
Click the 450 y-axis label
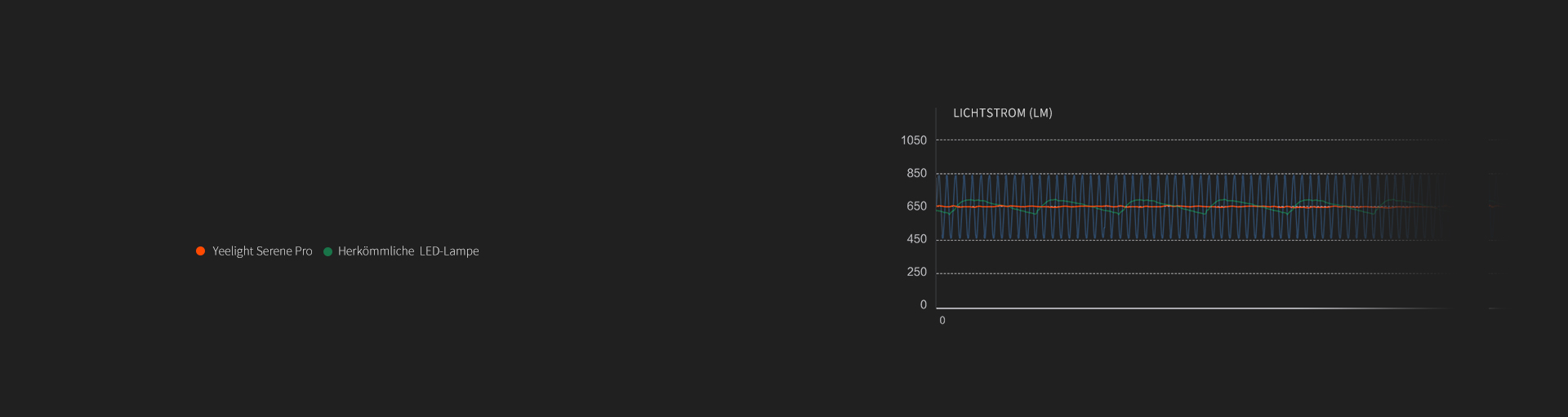[x=916, y=239]
